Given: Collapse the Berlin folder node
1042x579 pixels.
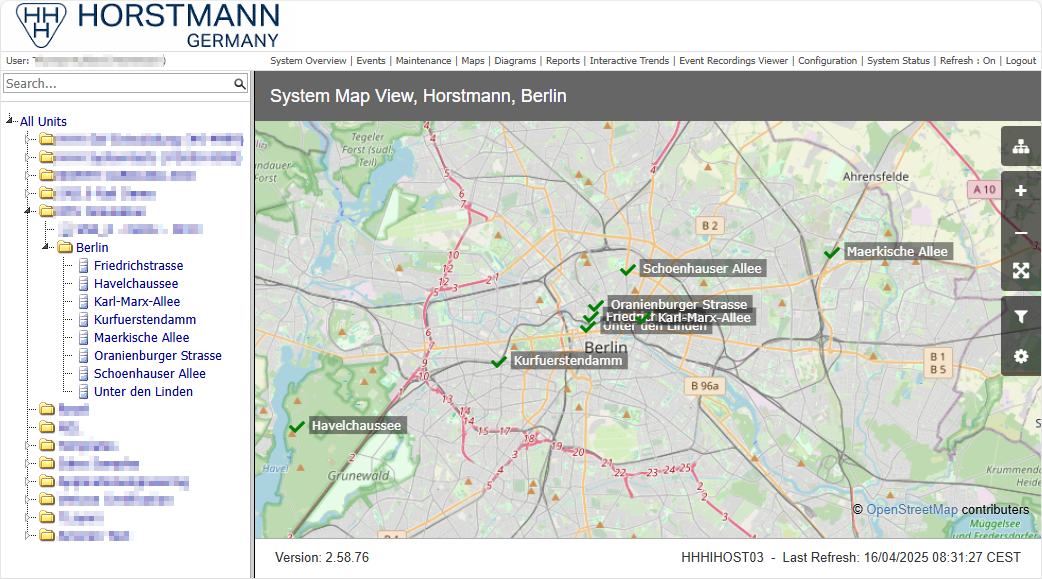Looking at the screenshot, I should pyautogui.click(x=46, y=247).
